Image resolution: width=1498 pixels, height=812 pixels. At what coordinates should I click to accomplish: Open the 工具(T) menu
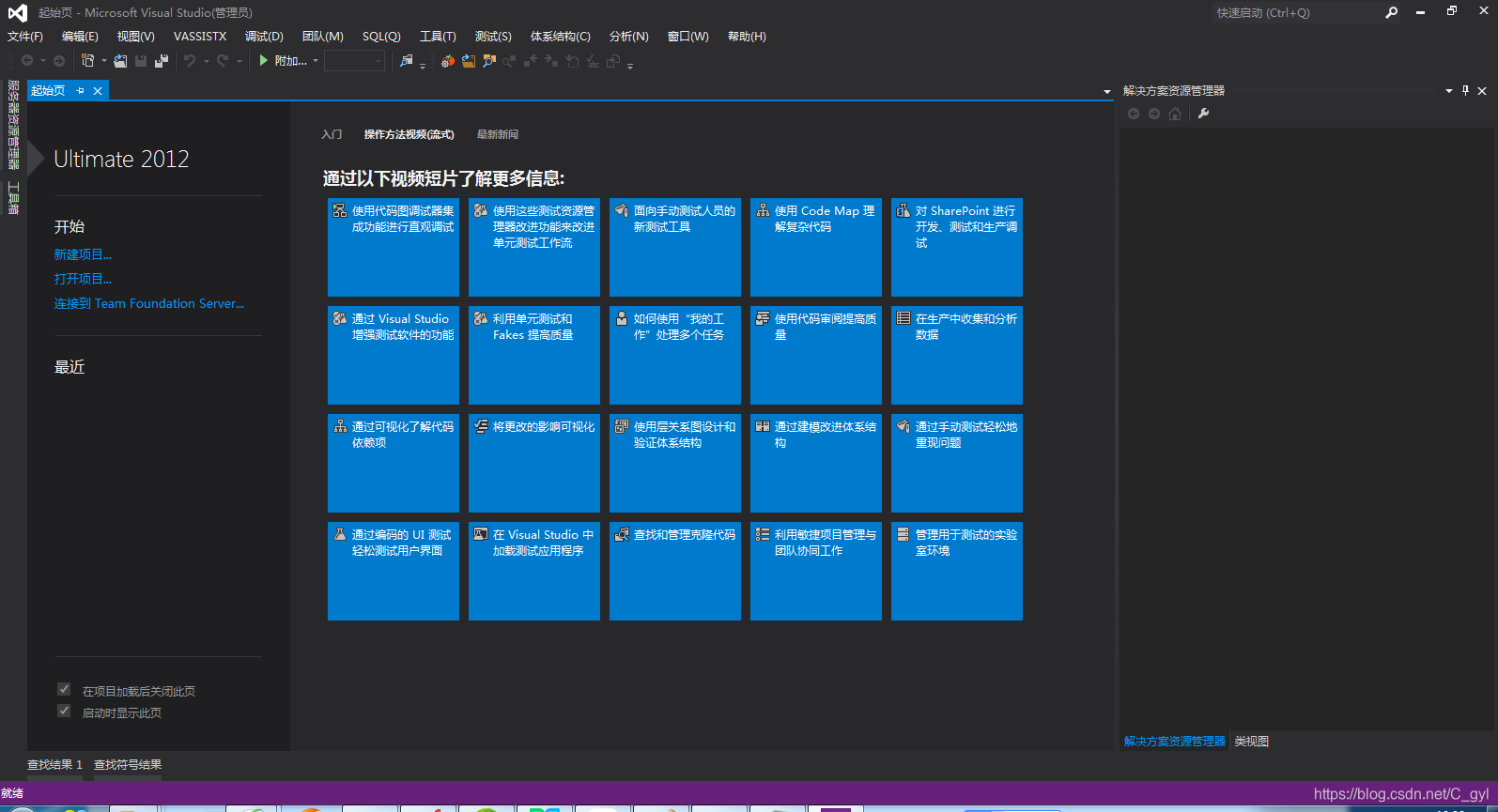pos(438,37)
